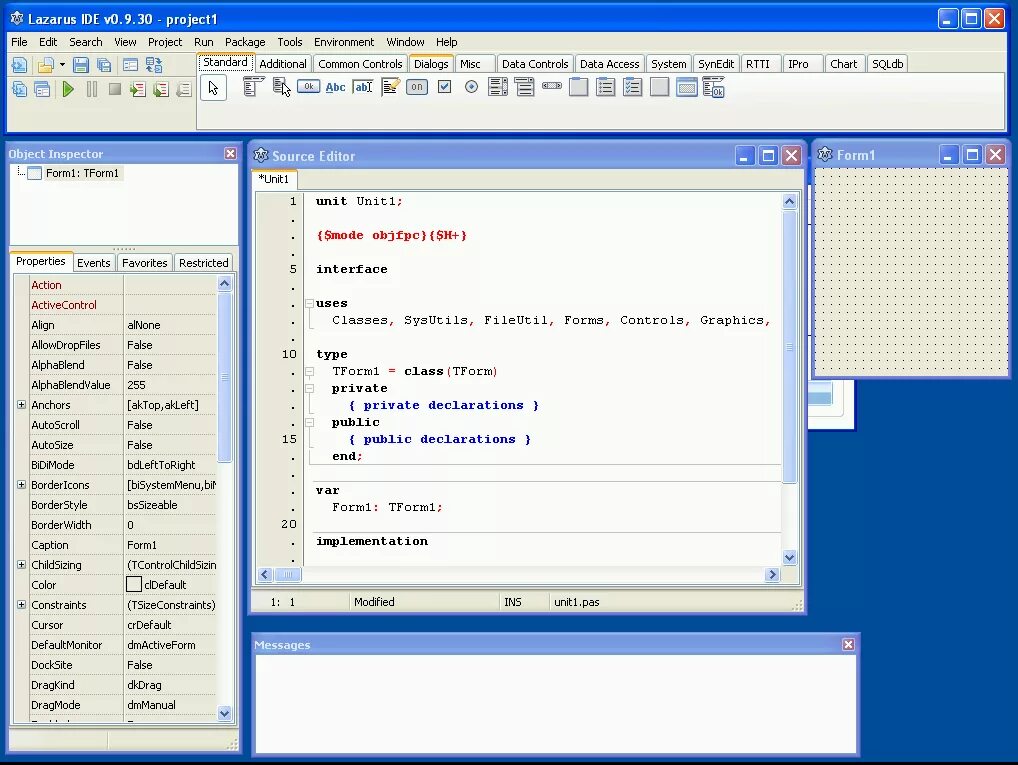Switch to the Events tab in Object Inspector
This screenshot has width=1018, height=765.
[93, 262]
